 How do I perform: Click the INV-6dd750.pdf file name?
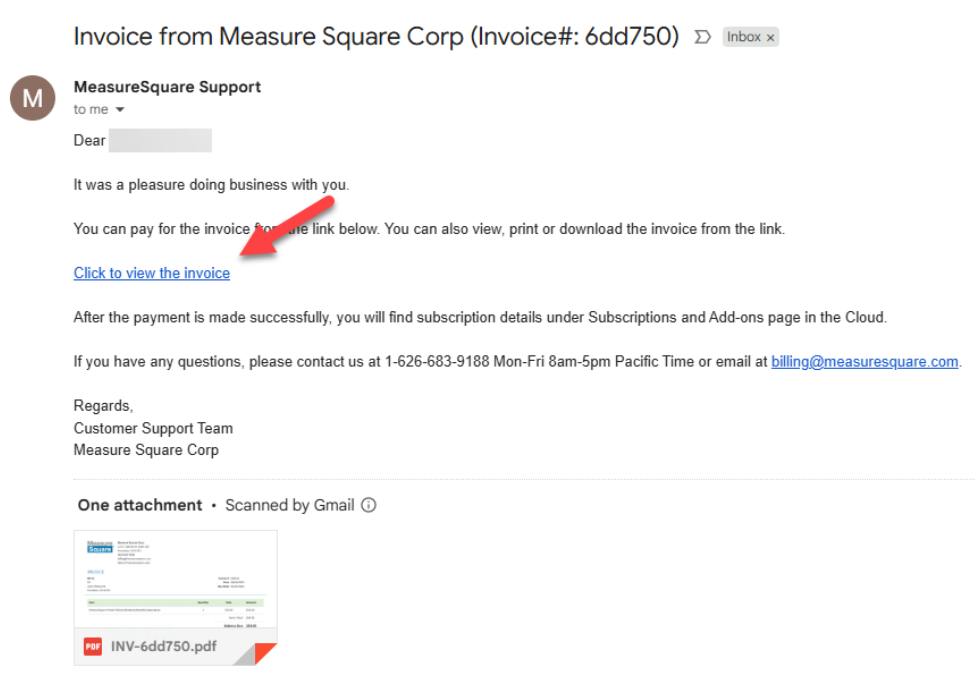click(164, 646)
